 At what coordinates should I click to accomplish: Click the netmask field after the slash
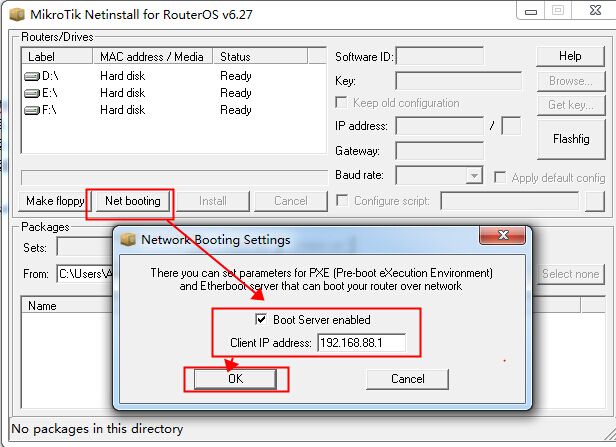pyautogui.click(x=511, y=126)
